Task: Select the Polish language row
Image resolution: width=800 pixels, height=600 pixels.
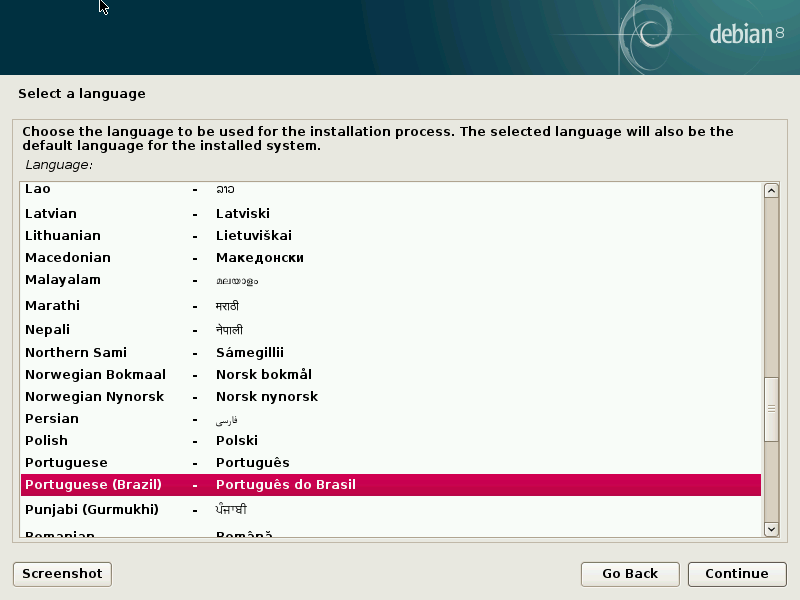Action: coord(390,440)
